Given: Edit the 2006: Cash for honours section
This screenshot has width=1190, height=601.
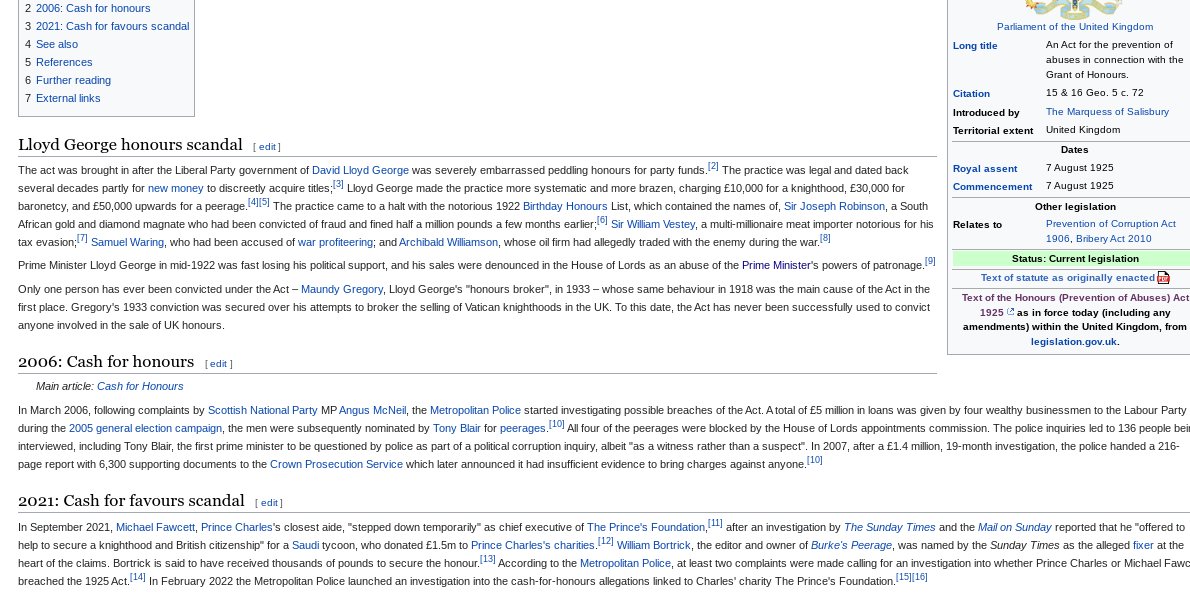Looking at the screenshot, I should pos(218,364).
